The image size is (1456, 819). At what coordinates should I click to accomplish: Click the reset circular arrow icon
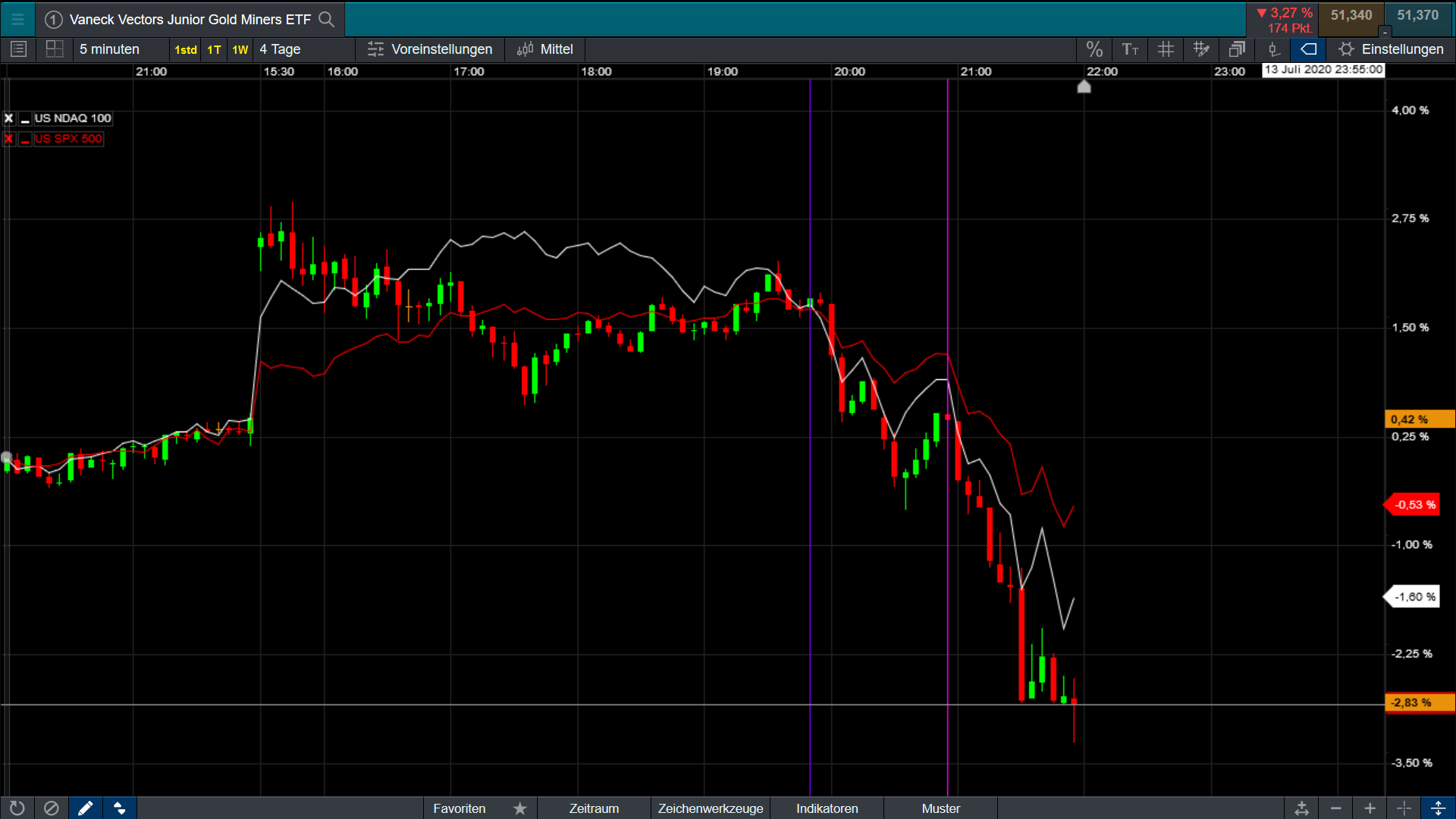(17, 808)
